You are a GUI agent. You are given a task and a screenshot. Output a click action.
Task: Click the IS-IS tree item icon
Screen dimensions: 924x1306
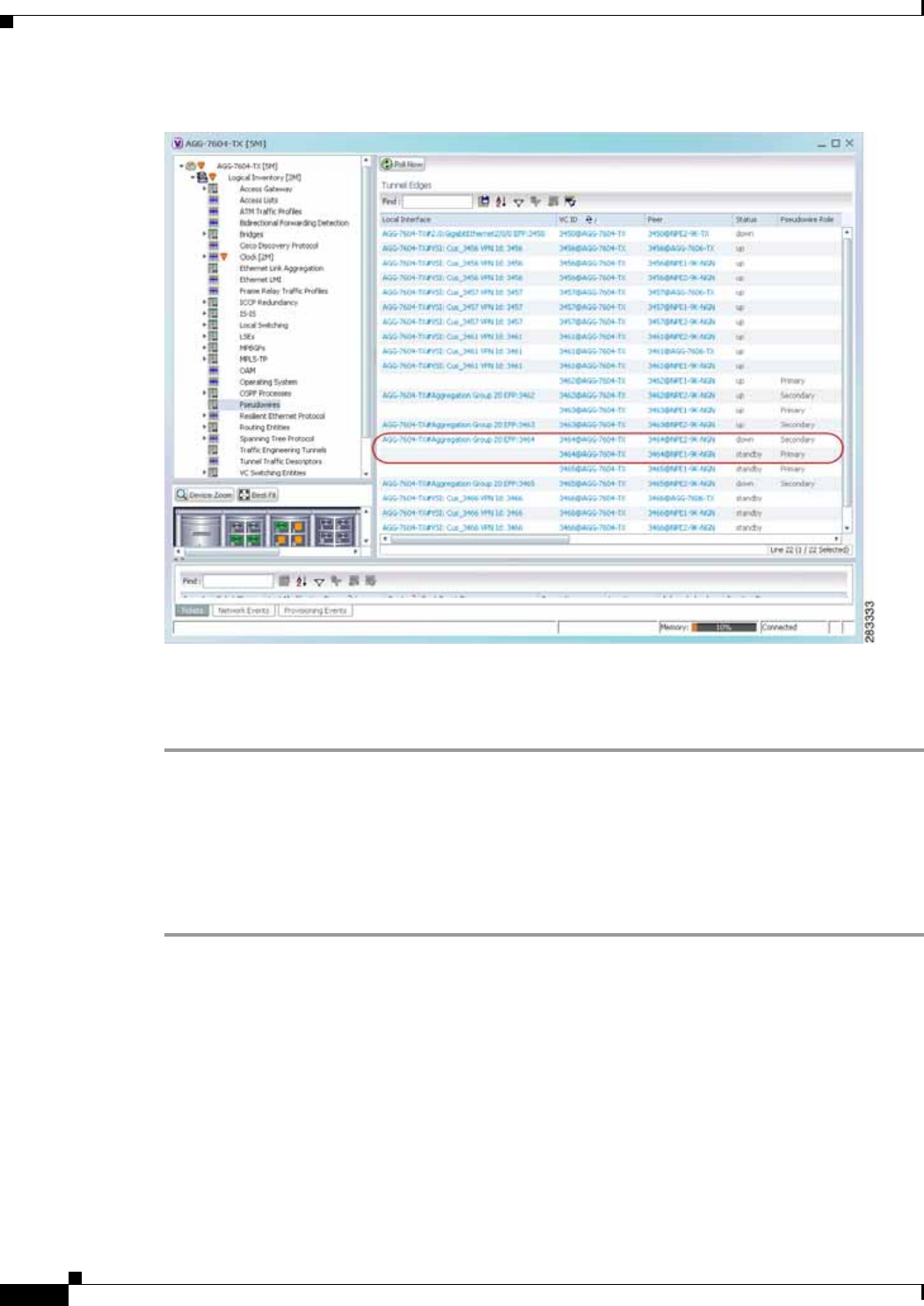coord(213,314)
